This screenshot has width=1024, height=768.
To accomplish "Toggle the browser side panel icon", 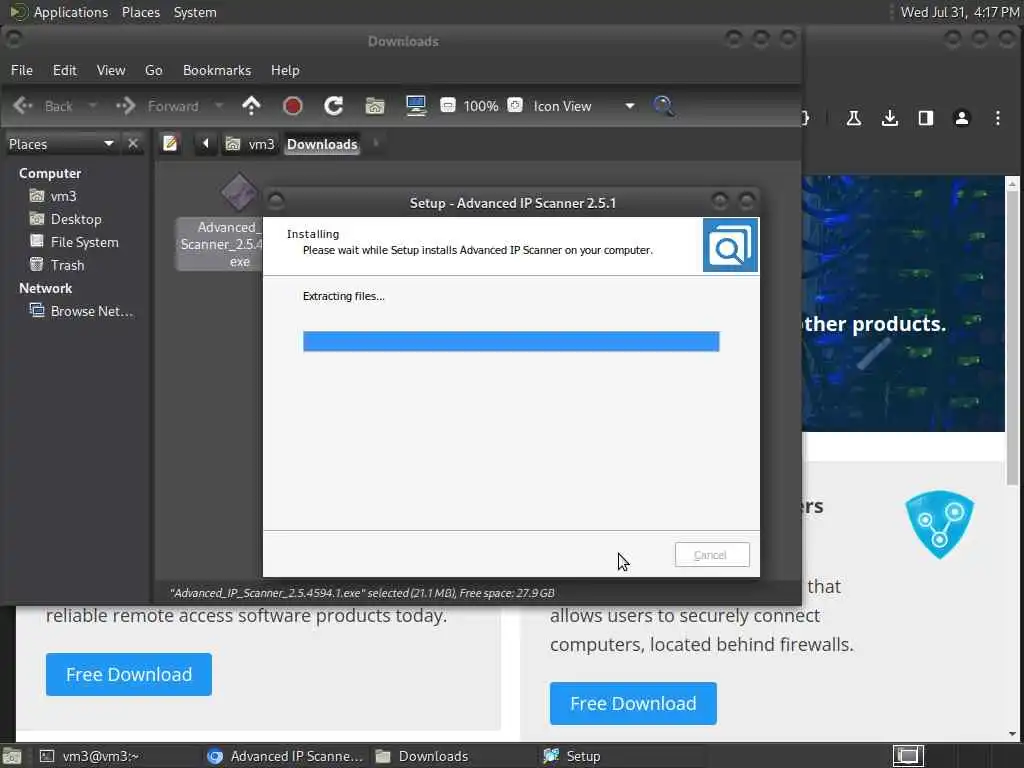I will pos(925,118).
